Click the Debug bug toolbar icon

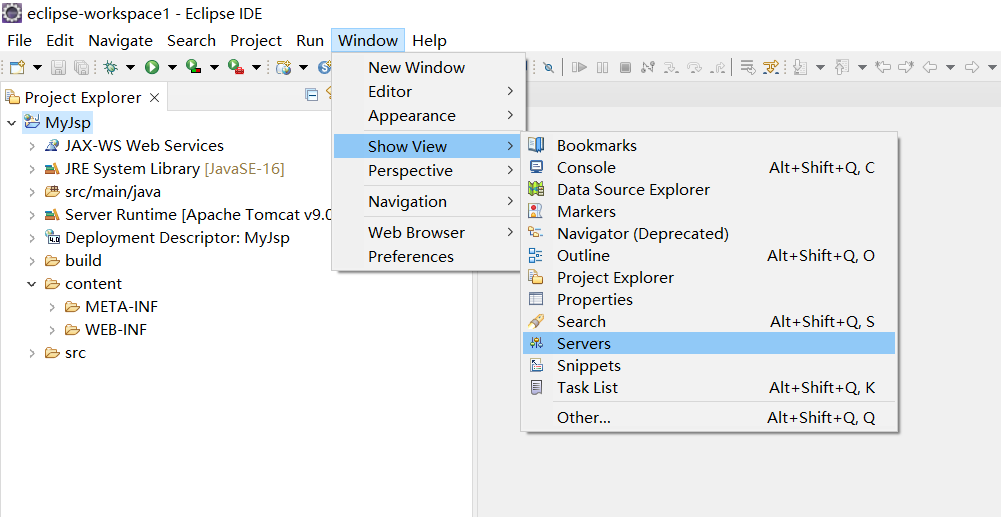pos(110,67)
